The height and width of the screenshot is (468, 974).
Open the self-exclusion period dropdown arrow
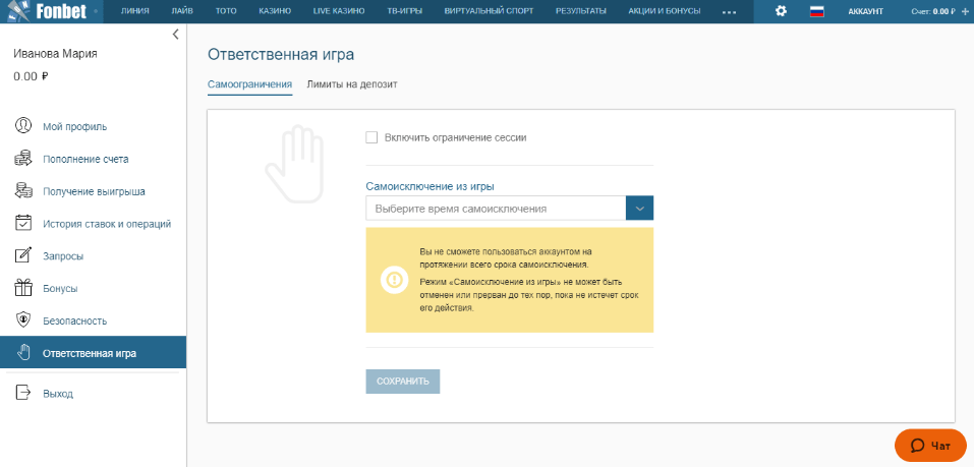[x=639, y=208]
